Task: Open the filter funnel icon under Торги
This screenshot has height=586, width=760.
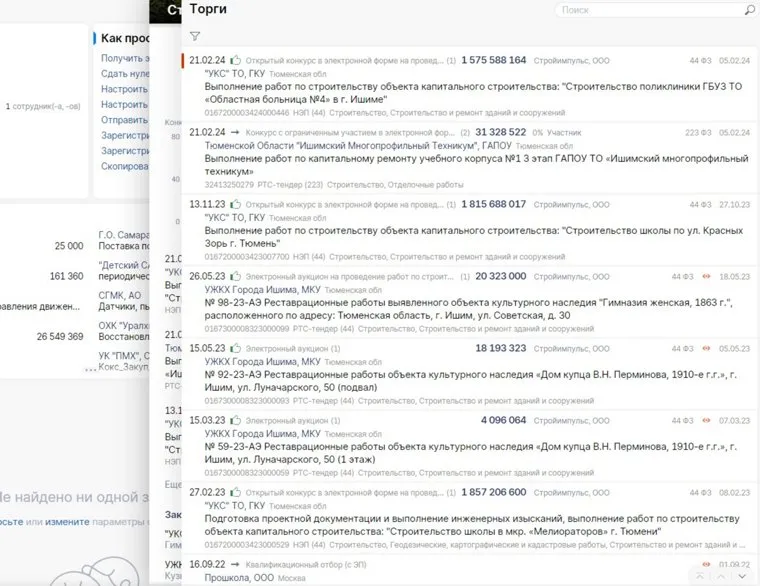Action: [x=195, y=36]
